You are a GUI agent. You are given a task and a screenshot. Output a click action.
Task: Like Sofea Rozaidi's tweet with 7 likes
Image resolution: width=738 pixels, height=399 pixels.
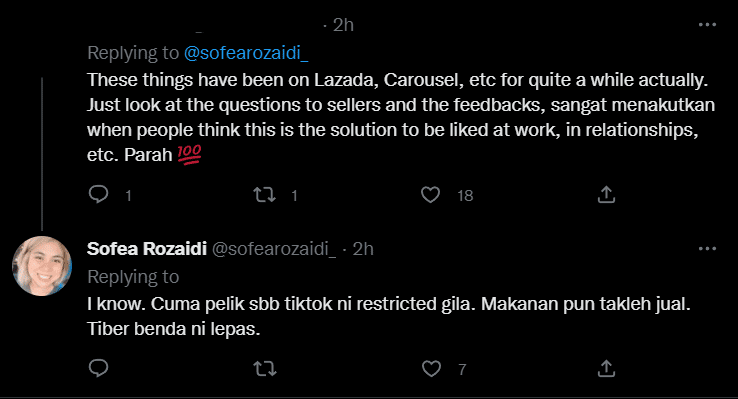coord(431,368)
